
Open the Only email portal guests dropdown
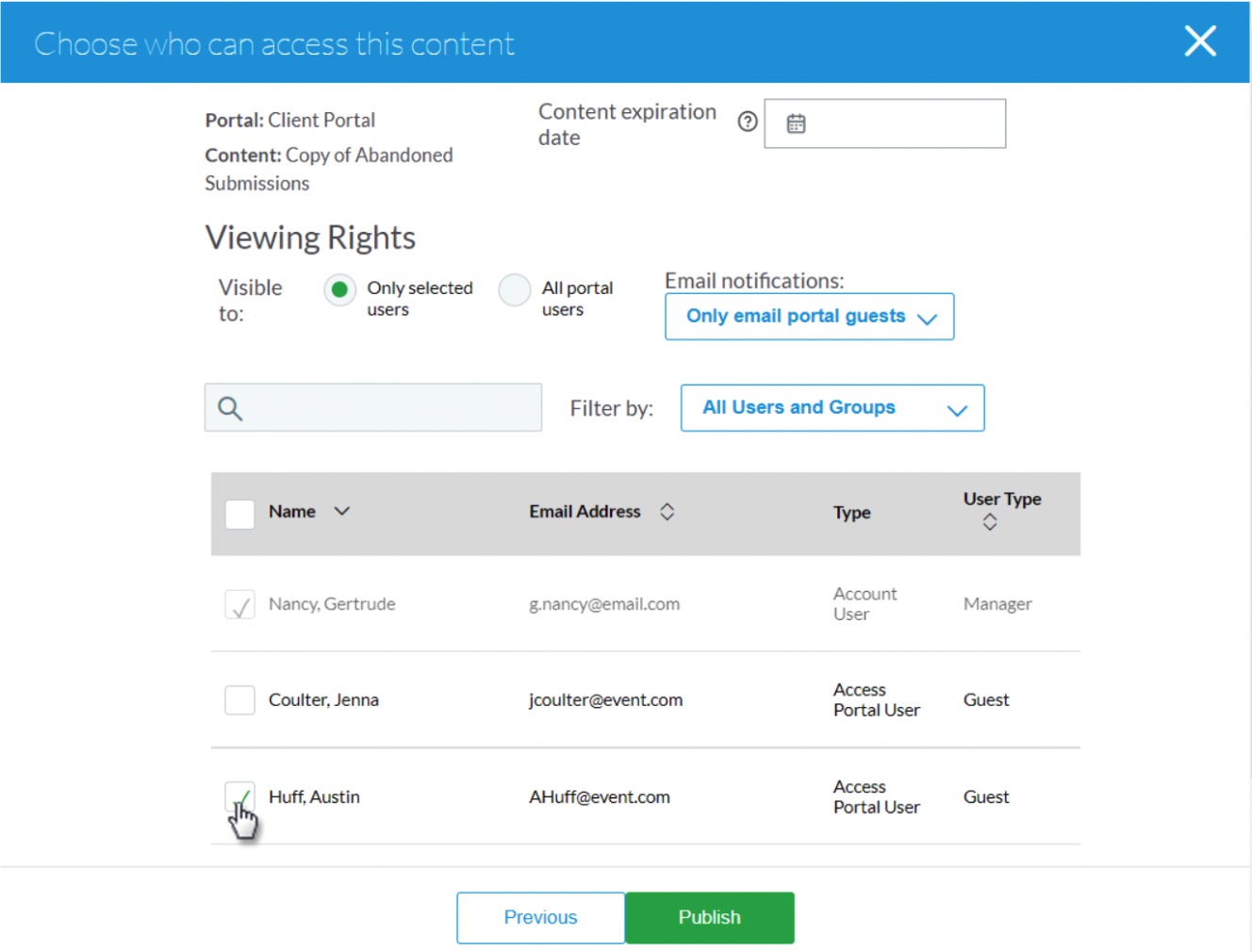[x=809, y=317]
